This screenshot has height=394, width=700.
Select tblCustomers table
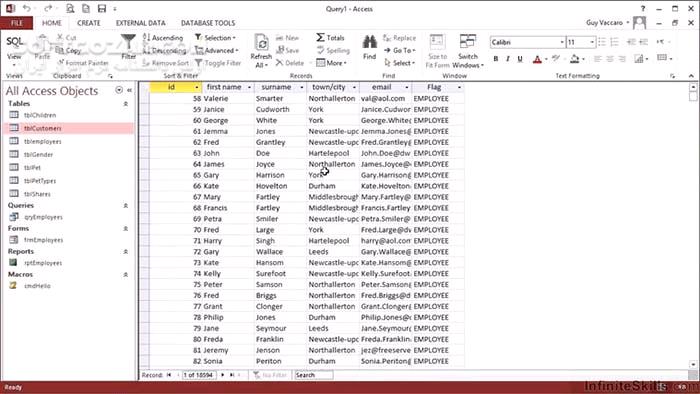tap(69, 128)
